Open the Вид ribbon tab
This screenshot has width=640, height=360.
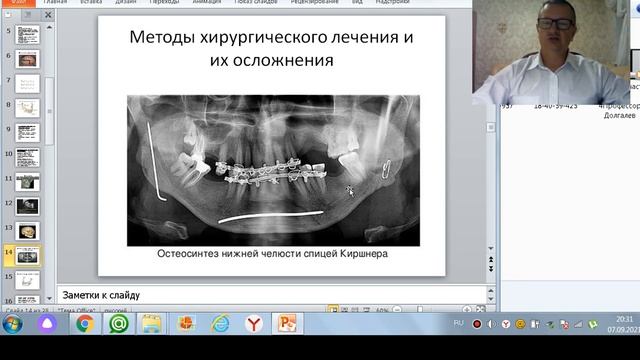tap(357, 2)
